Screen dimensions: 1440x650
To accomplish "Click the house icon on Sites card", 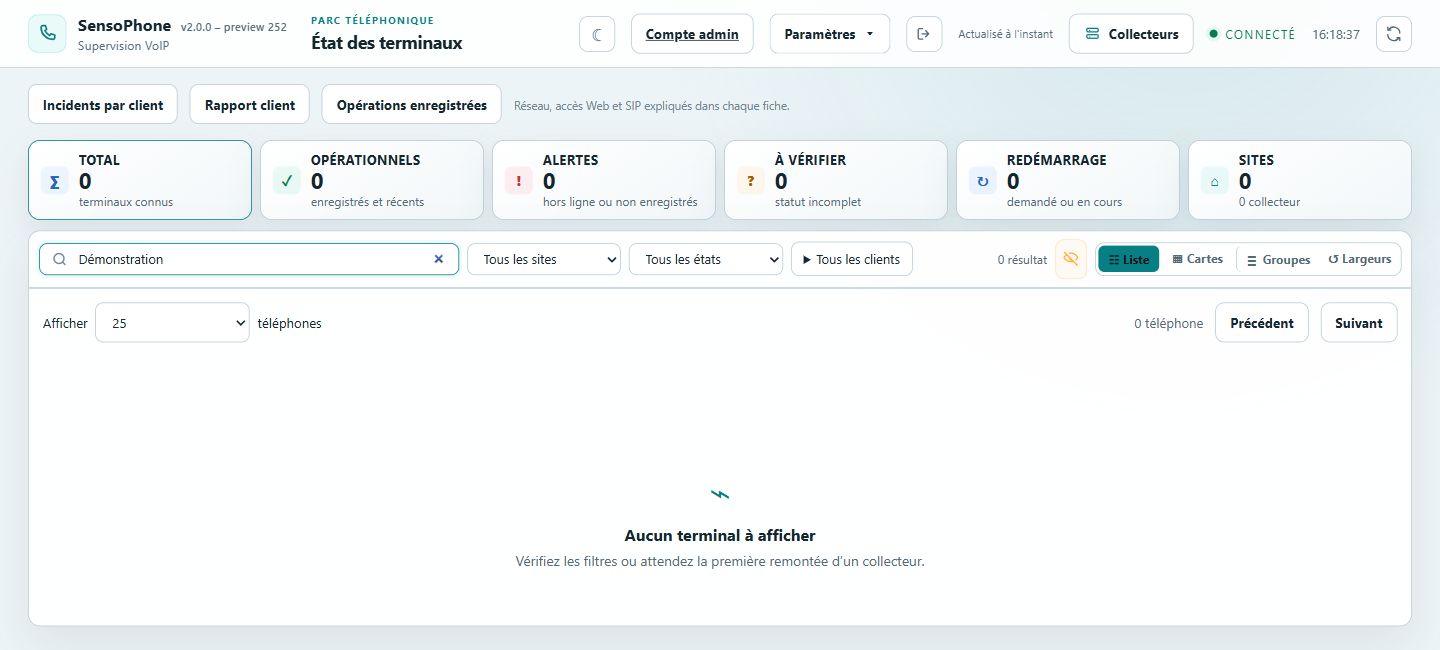I will [x=1214, y=181].
